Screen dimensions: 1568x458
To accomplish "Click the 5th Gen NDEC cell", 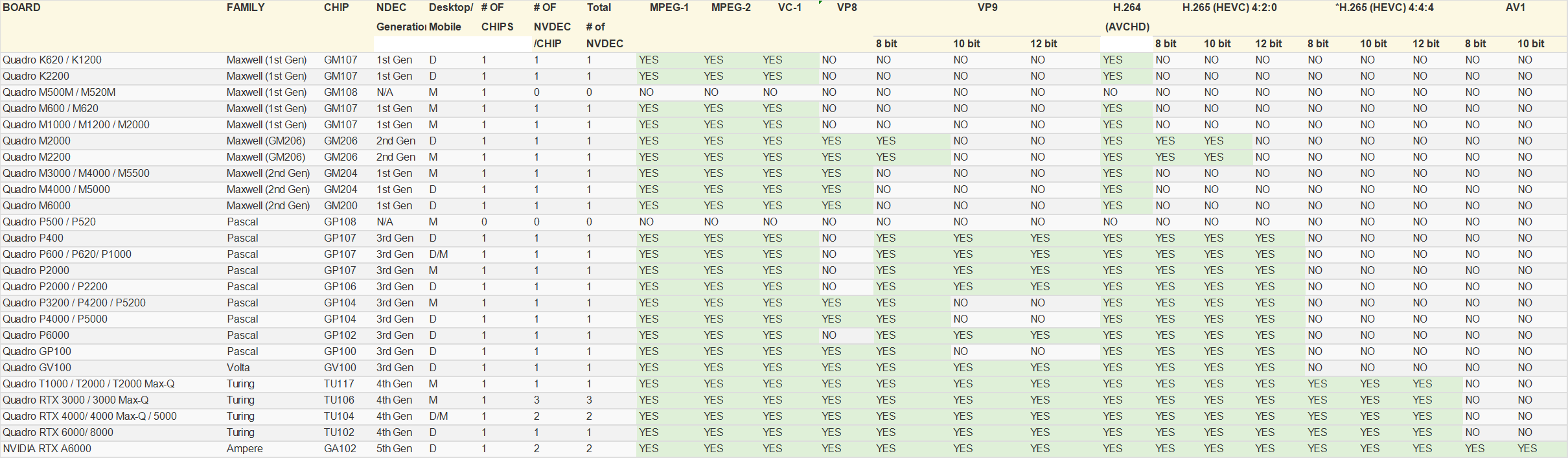I will pos(394,449).
